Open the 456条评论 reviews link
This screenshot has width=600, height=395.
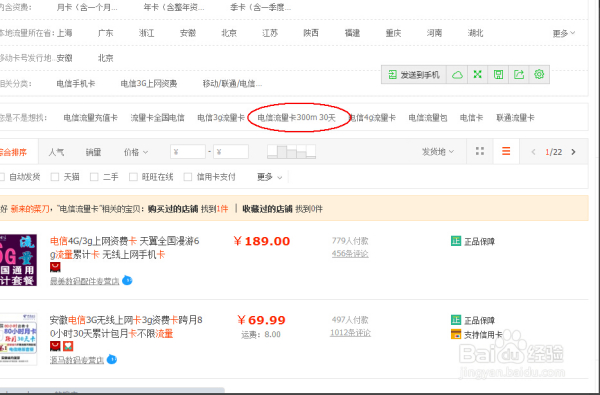[x=350, y=253]
